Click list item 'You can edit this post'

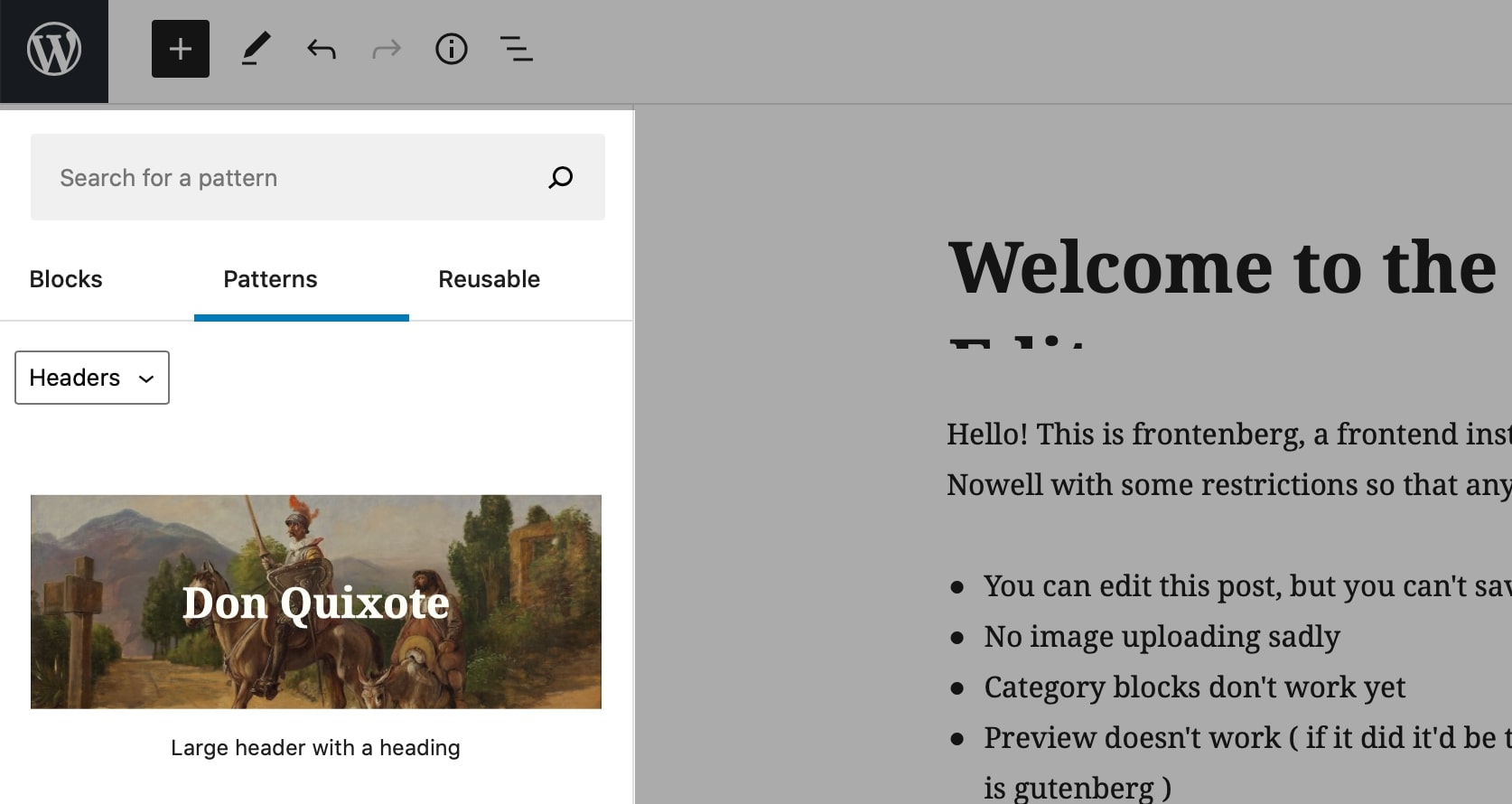pyautogui.click(x=1247, y=585)
